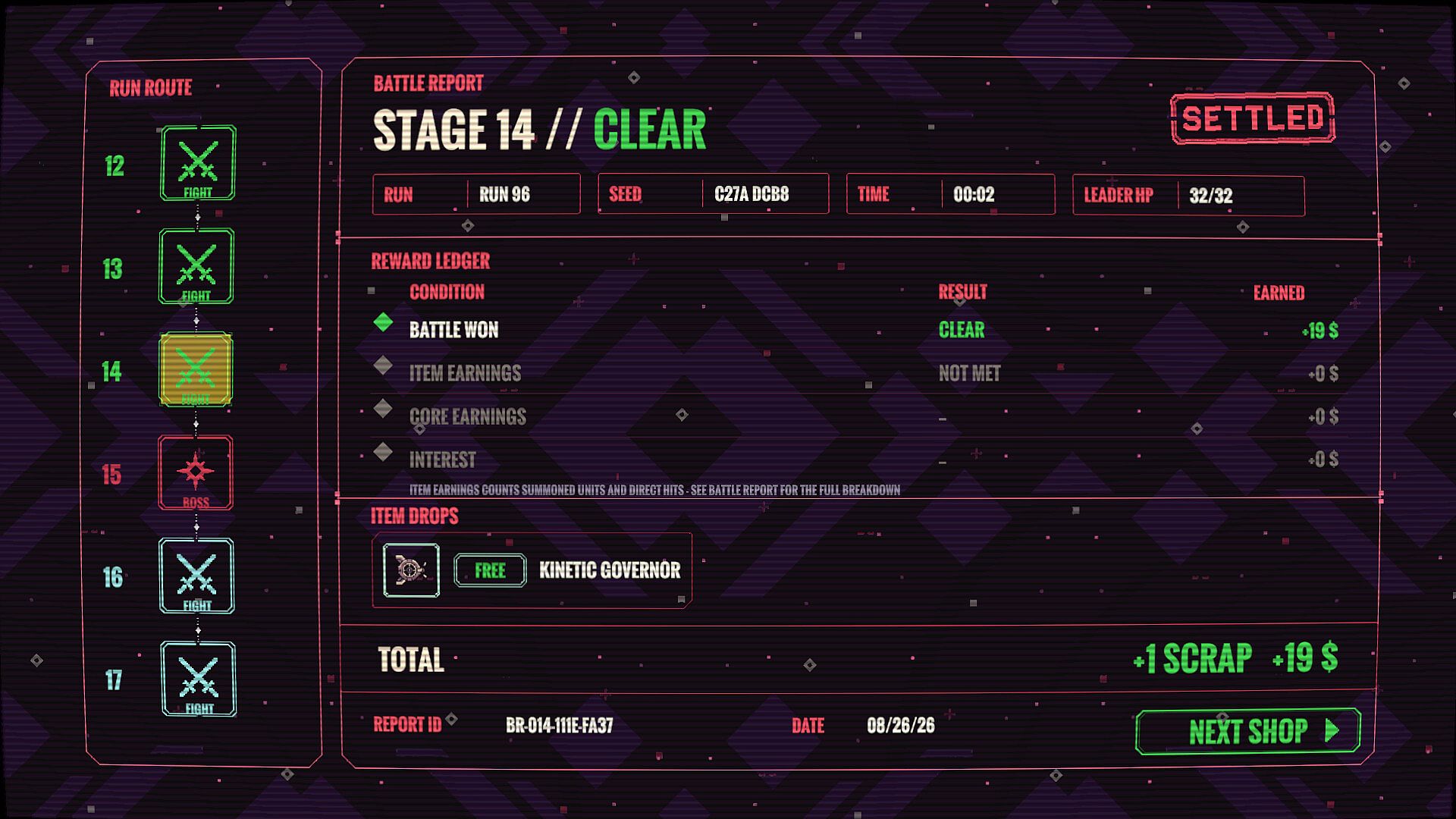The height and width of the screenshot is (819, 1456).
Task: Toggle the Item Earnings diamond marker
Action: 383,366
